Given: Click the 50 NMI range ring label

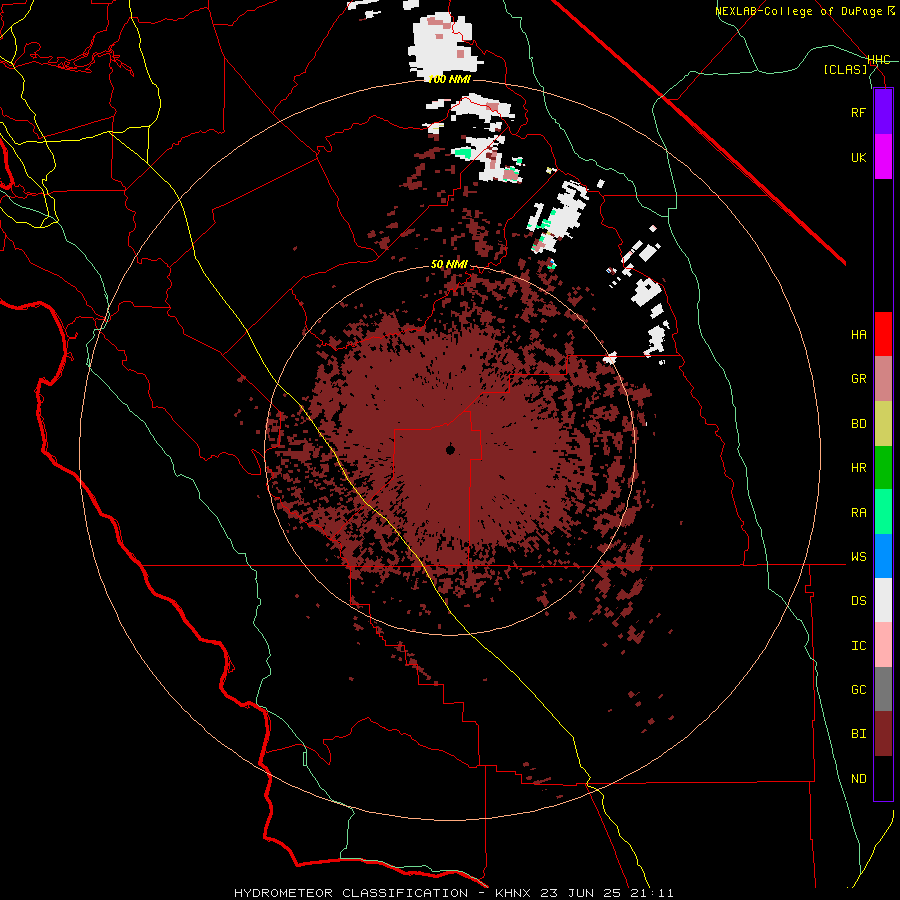Looking at the screenshot, I should 449,265.
